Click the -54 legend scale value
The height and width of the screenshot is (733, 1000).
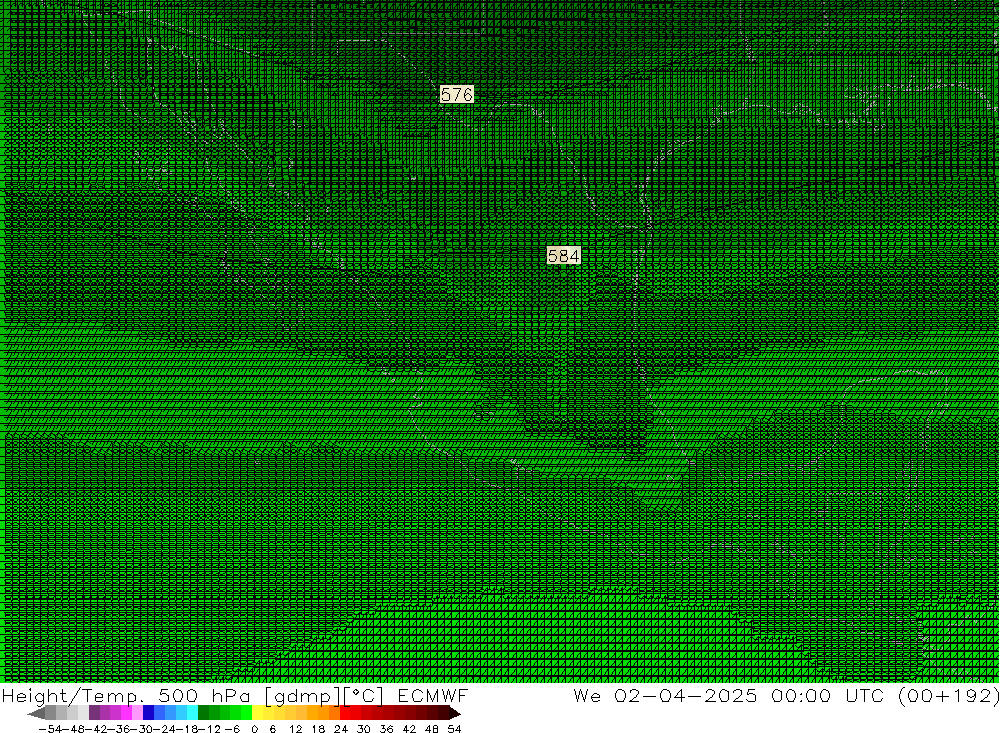pos(51,729)
